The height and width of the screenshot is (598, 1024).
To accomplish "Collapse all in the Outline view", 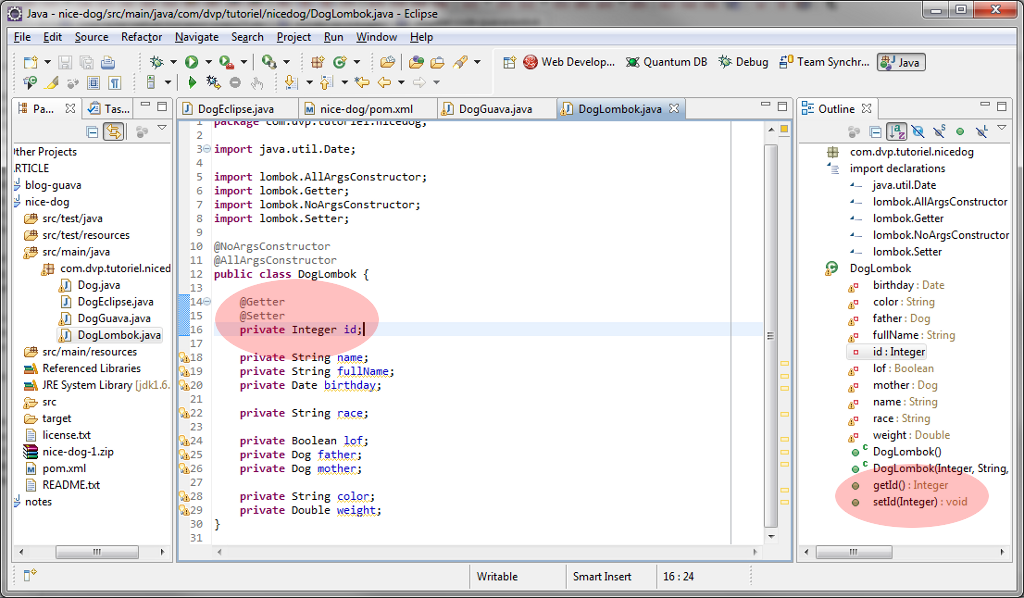I will (875, 131).
